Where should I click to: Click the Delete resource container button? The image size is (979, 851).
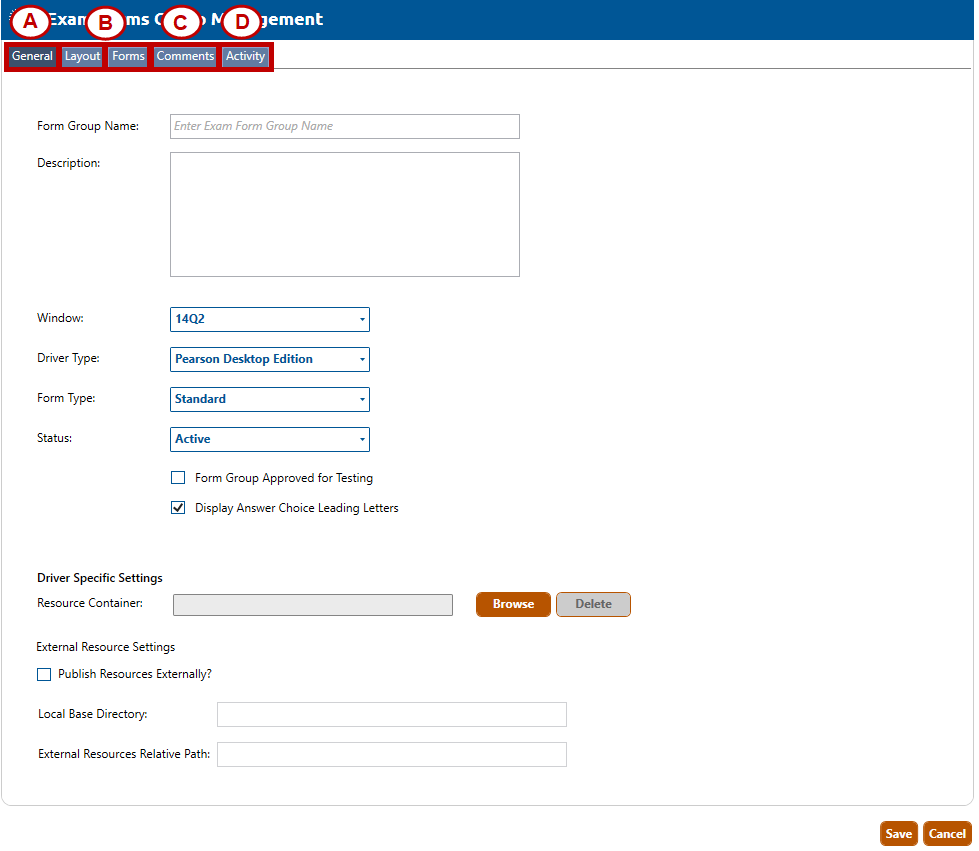point(593,604)
